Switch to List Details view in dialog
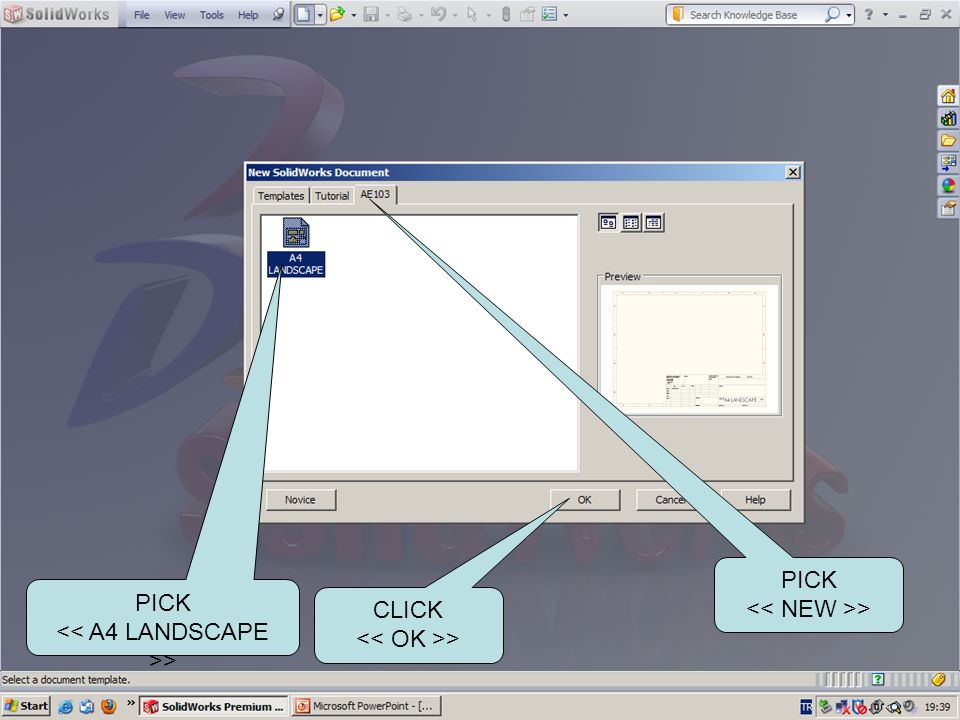Screen dimensions: 960x720 point(654,223)
